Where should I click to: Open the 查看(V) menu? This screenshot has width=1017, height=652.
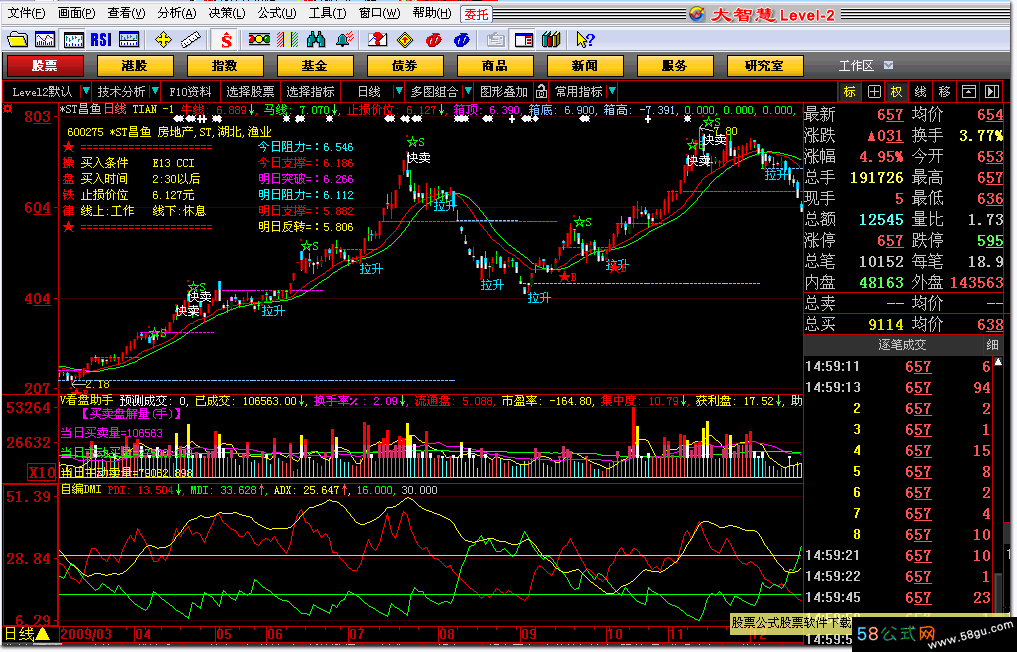point(126,13)
